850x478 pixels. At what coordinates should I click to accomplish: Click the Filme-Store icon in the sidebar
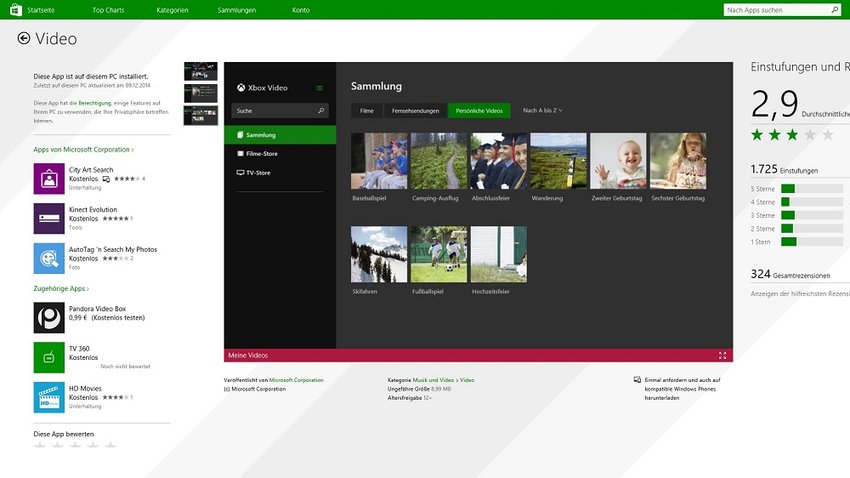click(240, 153)
